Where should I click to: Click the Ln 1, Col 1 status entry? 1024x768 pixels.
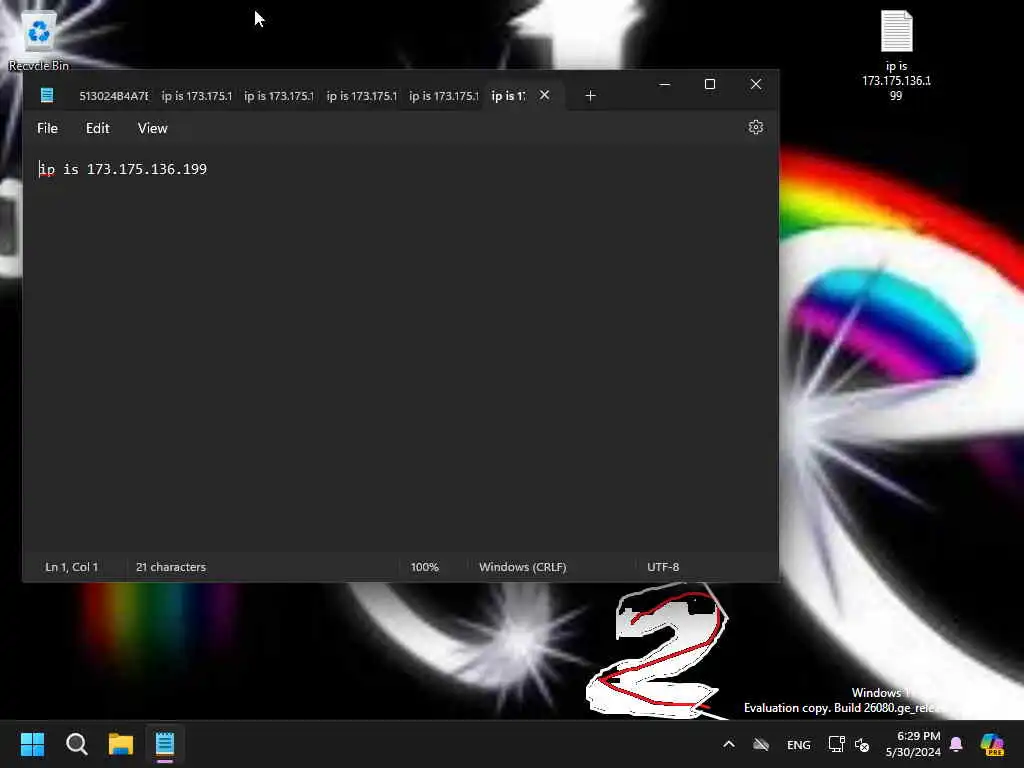coord(71,567)
